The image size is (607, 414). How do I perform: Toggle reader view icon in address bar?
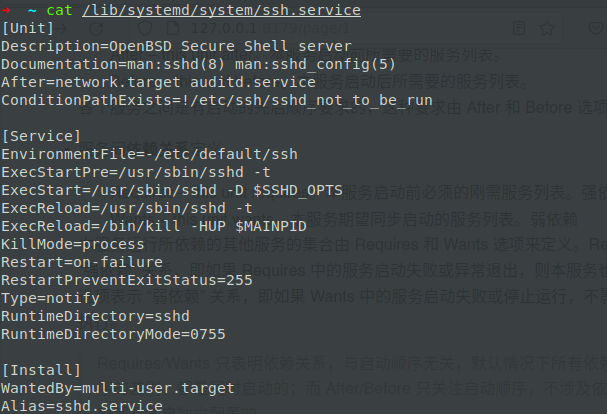click(518, 28)
